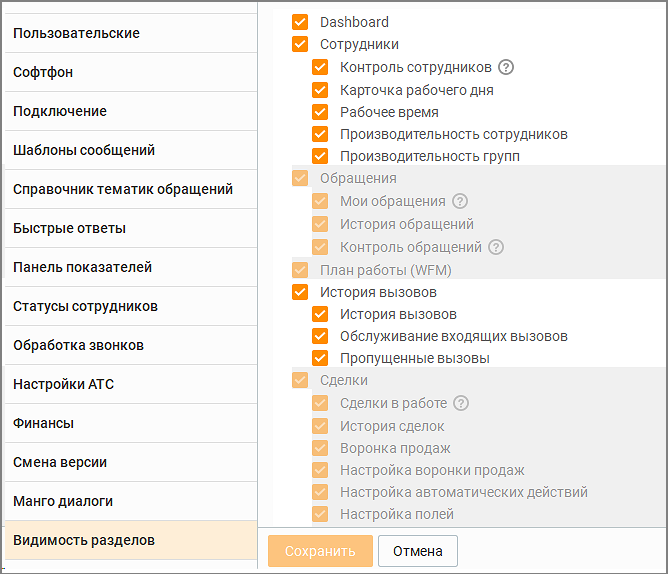Click the disabled История обращений checkbox
The height and width of the screenshot is (574, 668).
click(320, 224)
